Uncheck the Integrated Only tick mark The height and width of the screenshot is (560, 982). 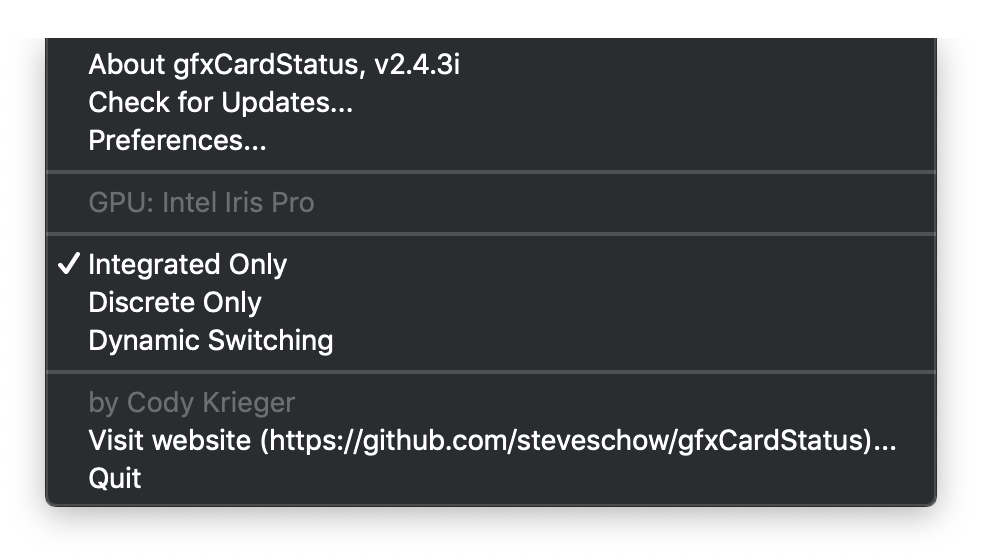pos(68,264)
